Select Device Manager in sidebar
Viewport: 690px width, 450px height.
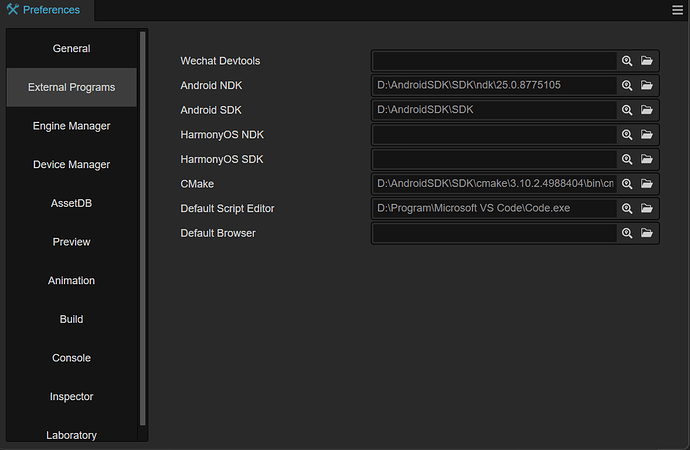tap(71, 165)
